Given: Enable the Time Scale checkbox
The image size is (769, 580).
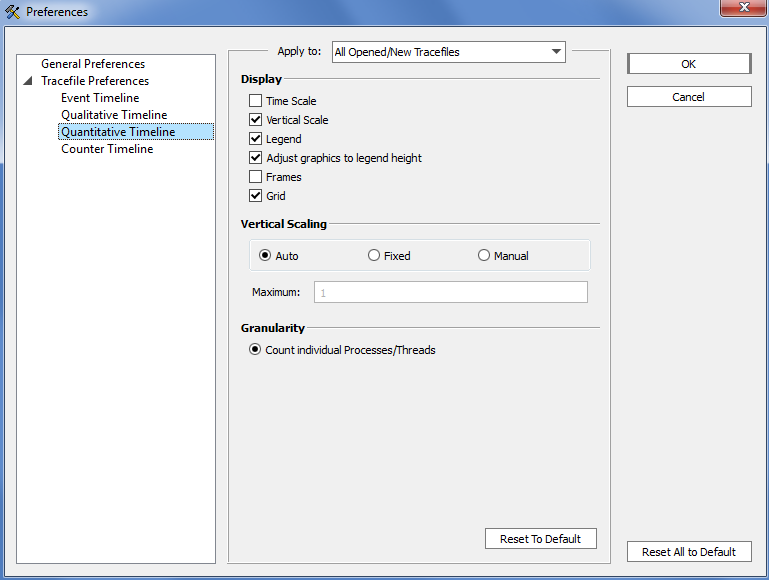Looking at the screenshot, I should coord(256,101).
